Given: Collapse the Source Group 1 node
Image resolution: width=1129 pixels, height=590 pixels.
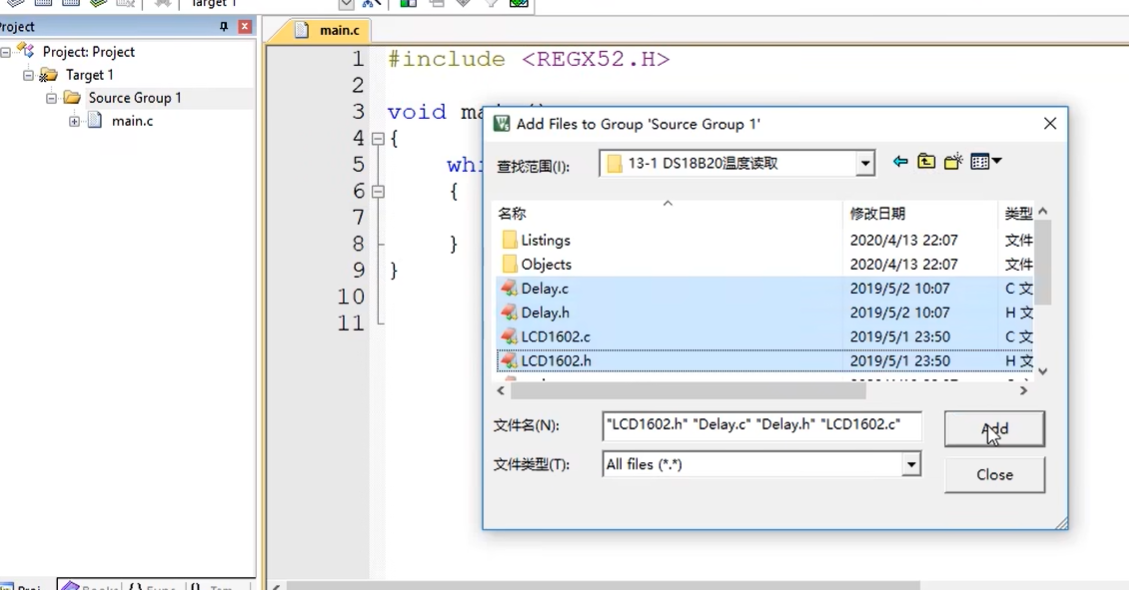Looking at the screenshot, I should pyautogui.click(x=51, y=98).
